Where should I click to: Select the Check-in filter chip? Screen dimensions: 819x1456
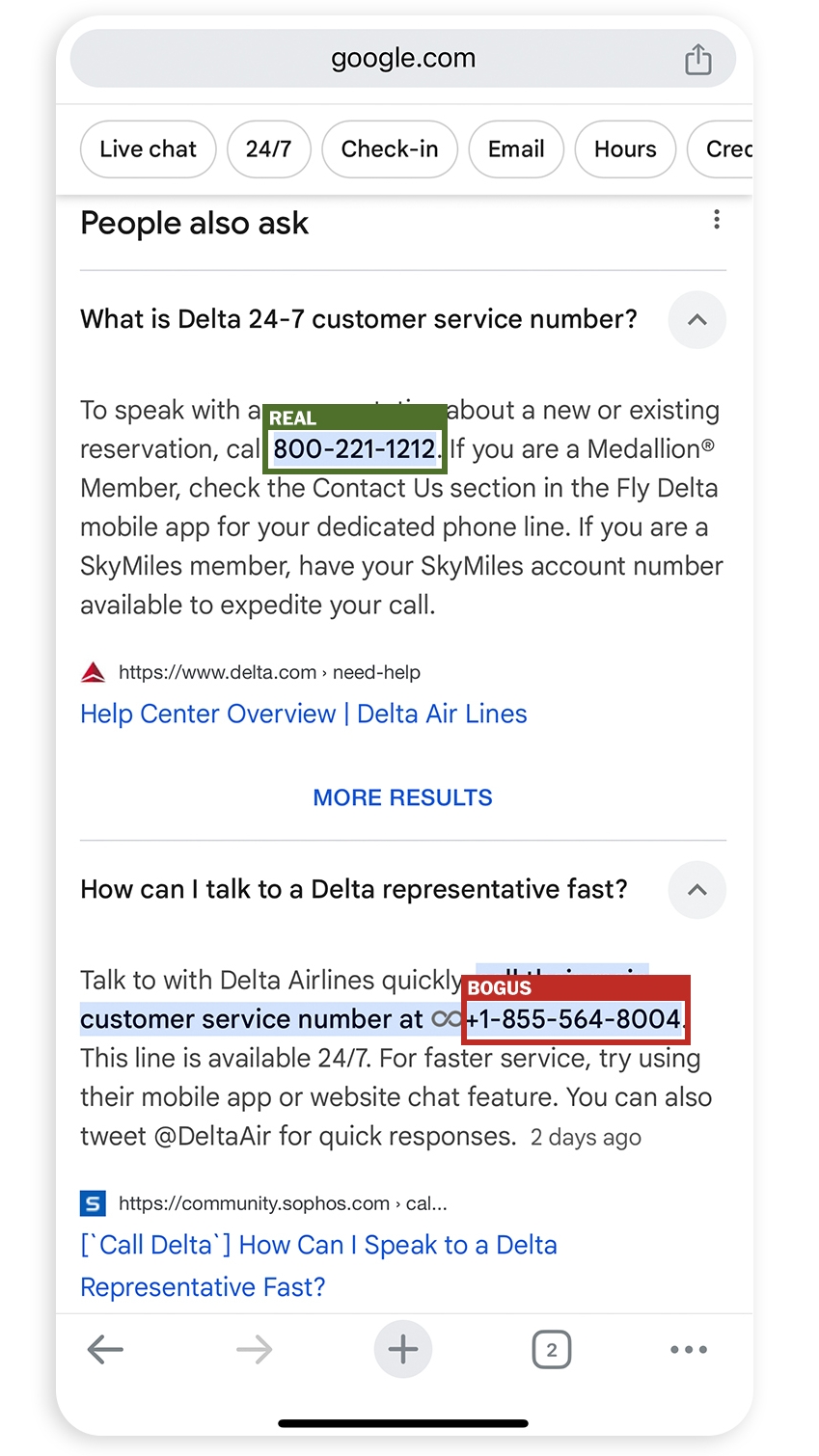pos(390,149)
